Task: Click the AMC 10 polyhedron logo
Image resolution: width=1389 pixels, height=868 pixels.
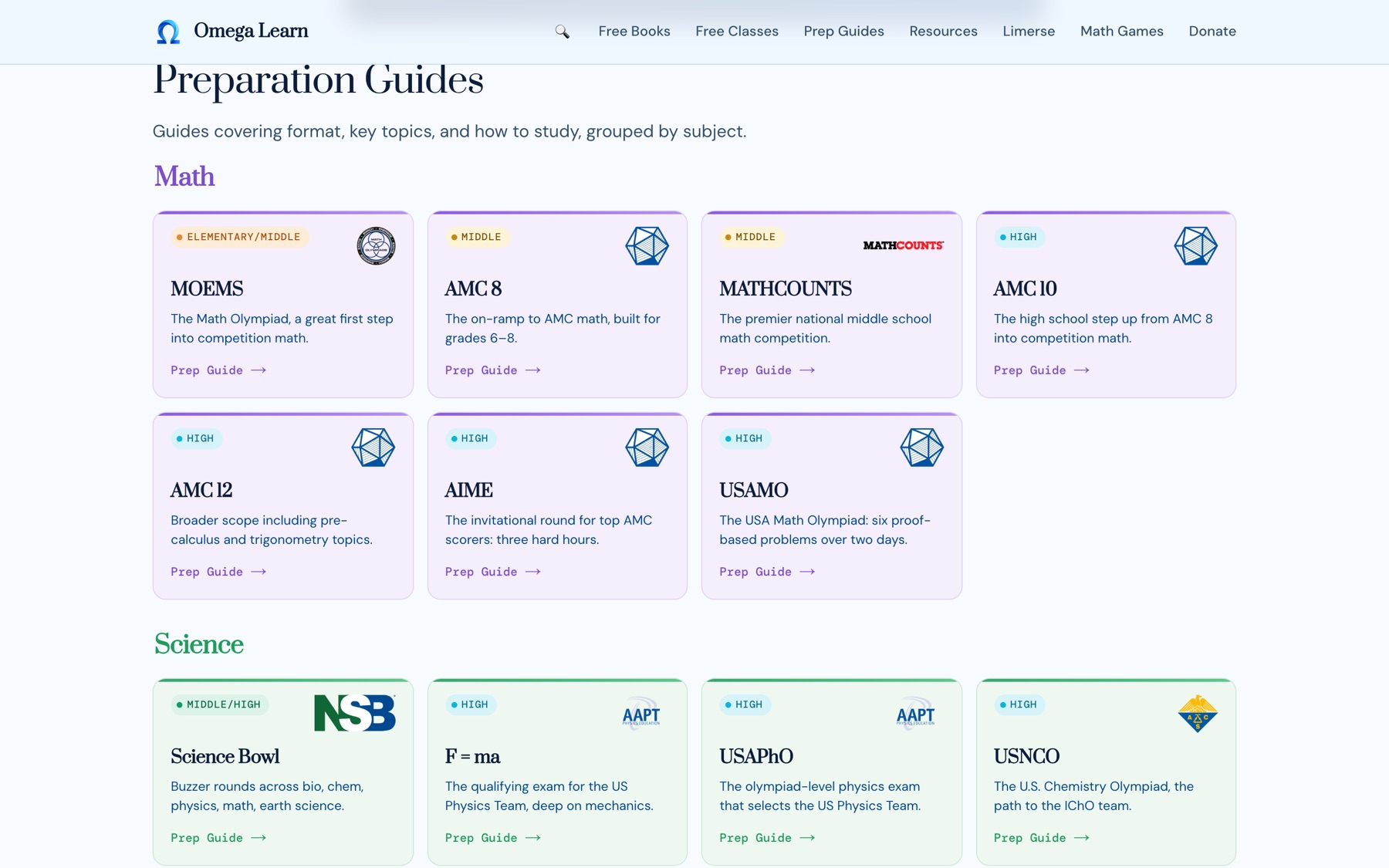Action: (x=1195, y=246)
